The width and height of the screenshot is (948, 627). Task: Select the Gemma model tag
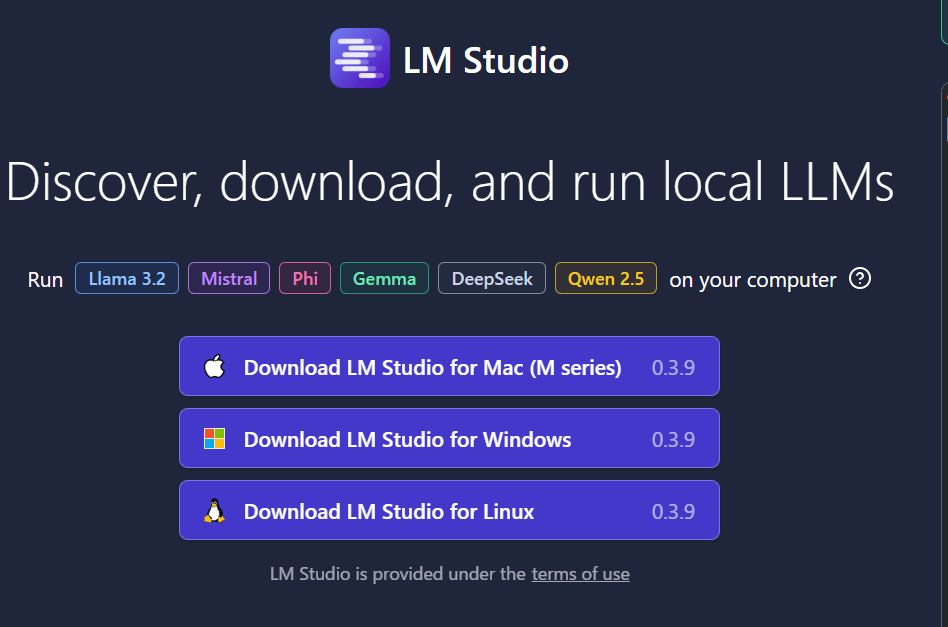point(385,279)
